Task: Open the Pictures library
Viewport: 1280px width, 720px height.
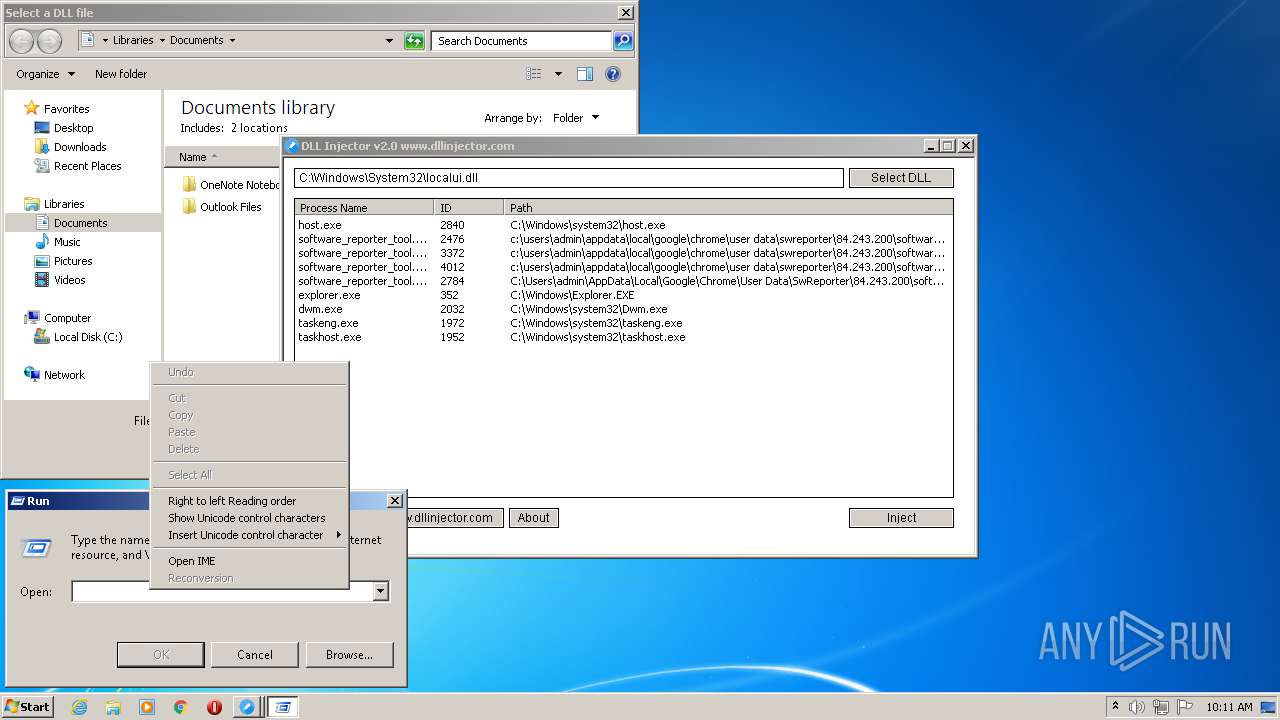Action: coord(73,261)
